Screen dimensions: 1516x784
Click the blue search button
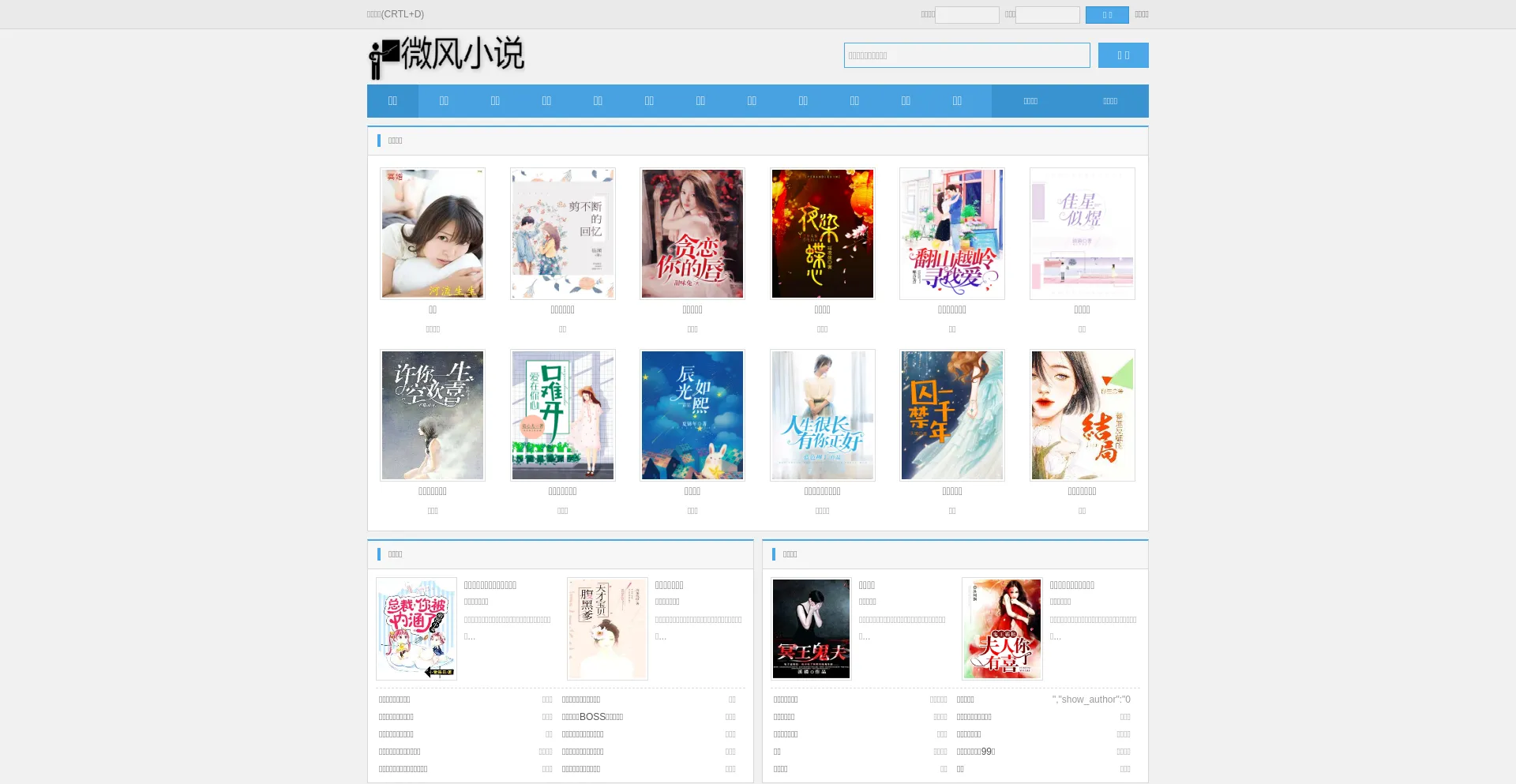(1124, 55)
